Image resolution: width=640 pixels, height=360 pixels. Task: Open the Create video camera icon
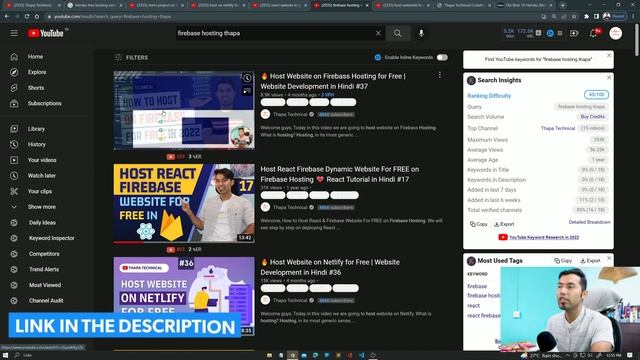tap(574, 33)
